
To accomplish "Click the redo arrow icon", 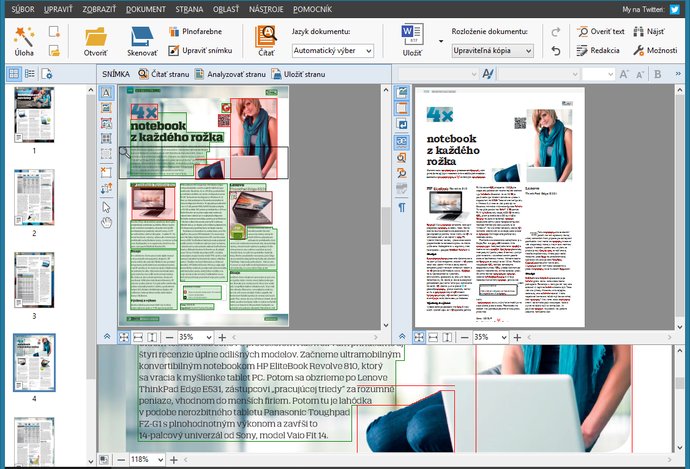I will pos(556,32).
